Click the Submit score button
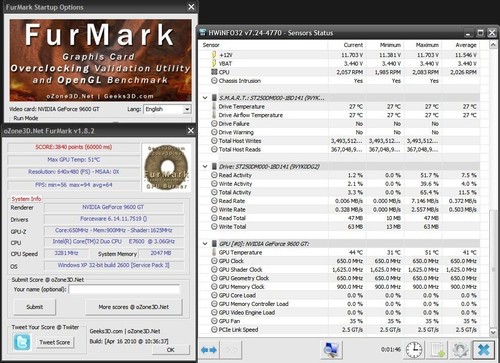500x363 pixels. 35,307
